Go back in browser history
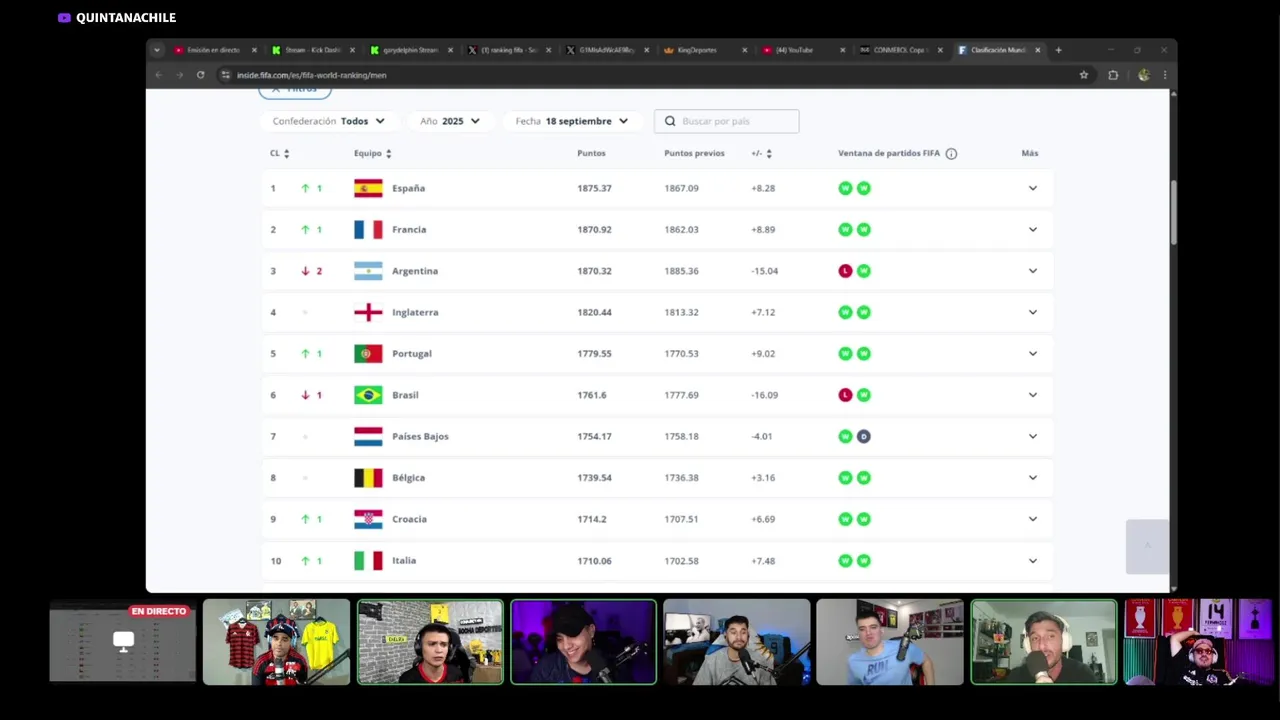 coord(158,75)
